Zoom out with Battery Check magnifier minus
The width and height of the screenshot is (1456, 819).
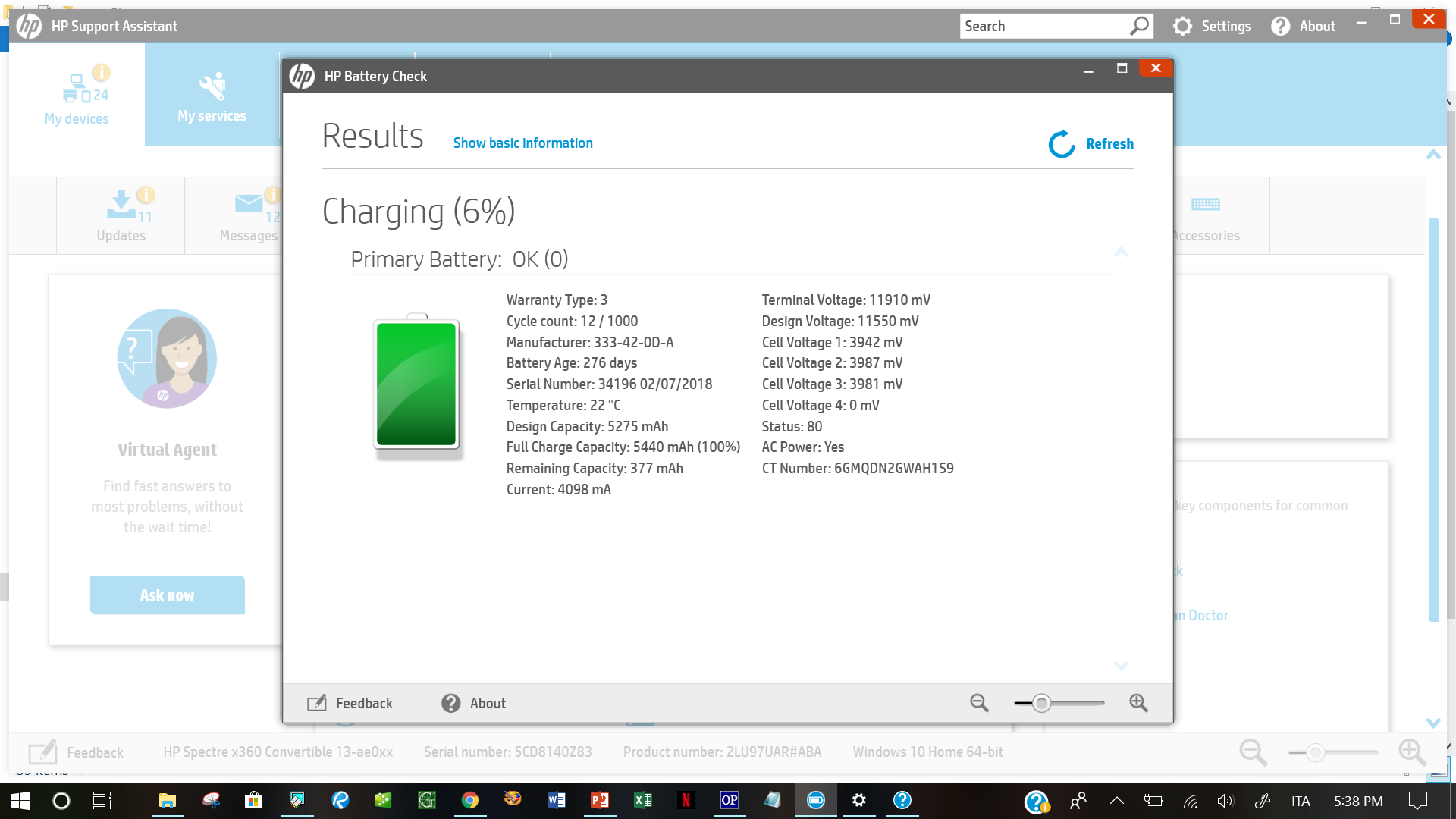pyautogui.click(x=979, y=703)
